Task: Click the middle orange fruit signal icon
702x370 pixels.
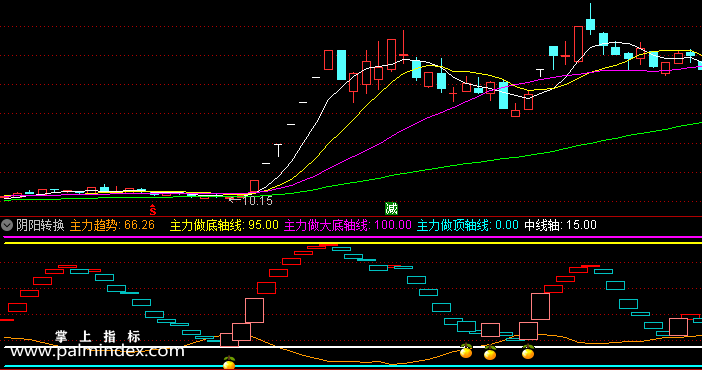Action: (x=490, y=353)
